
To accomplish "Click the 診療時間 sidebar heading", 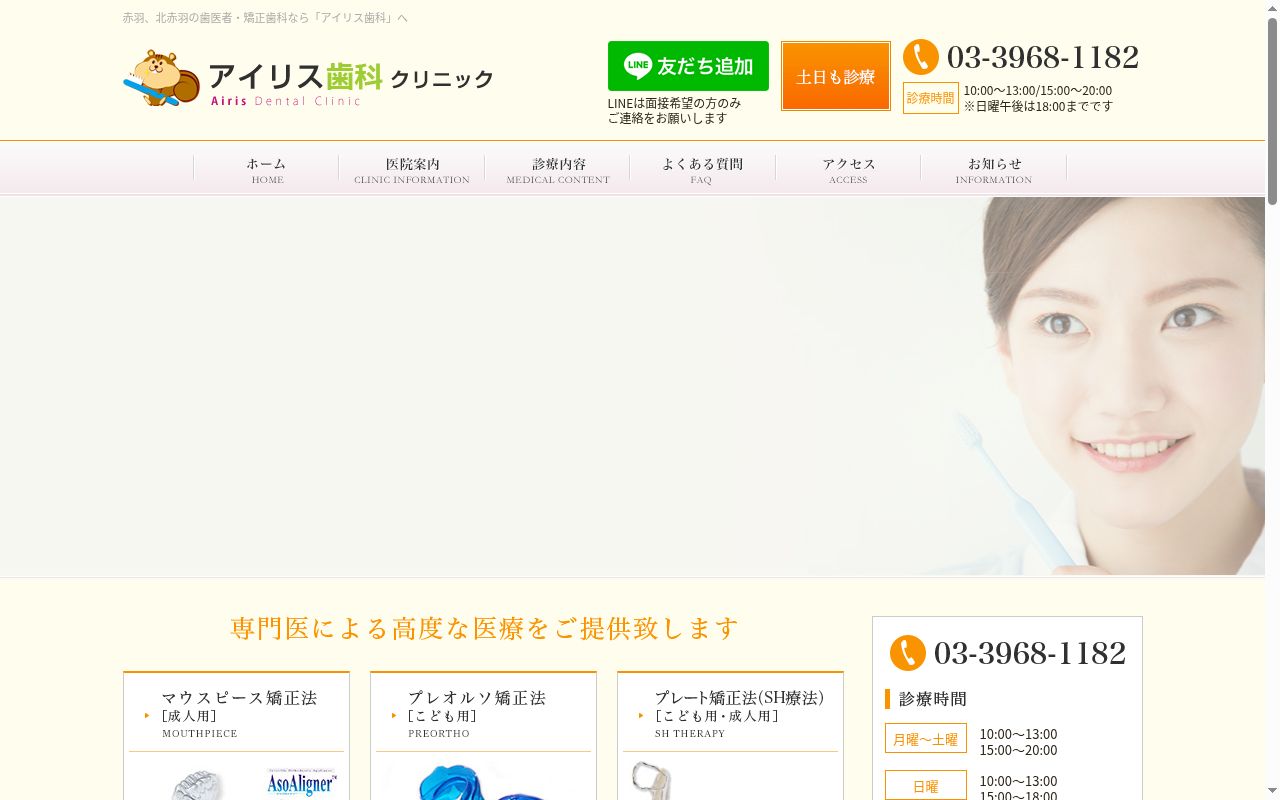I will point(933,699).
